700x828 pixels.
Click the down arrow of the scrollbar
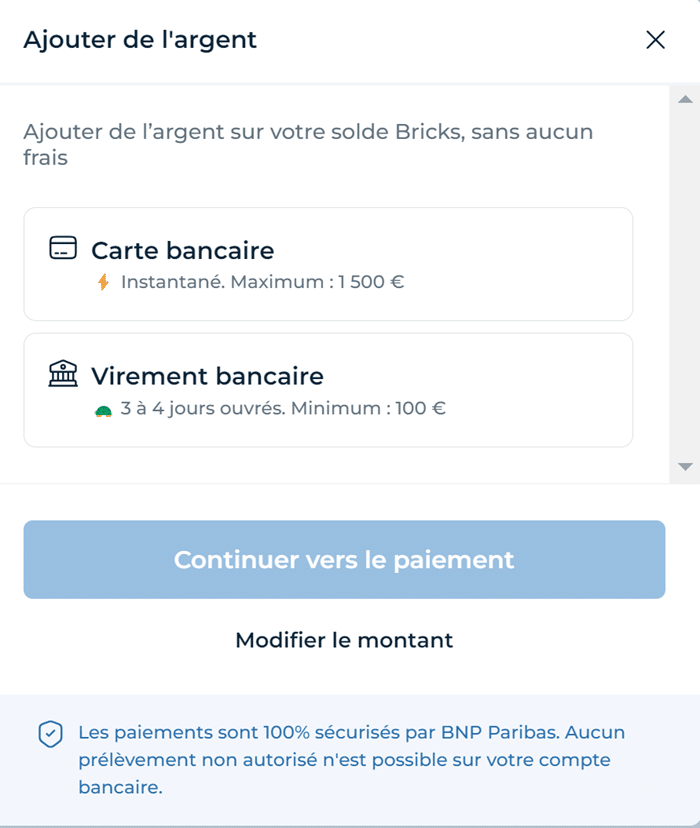tap(684, 465)
